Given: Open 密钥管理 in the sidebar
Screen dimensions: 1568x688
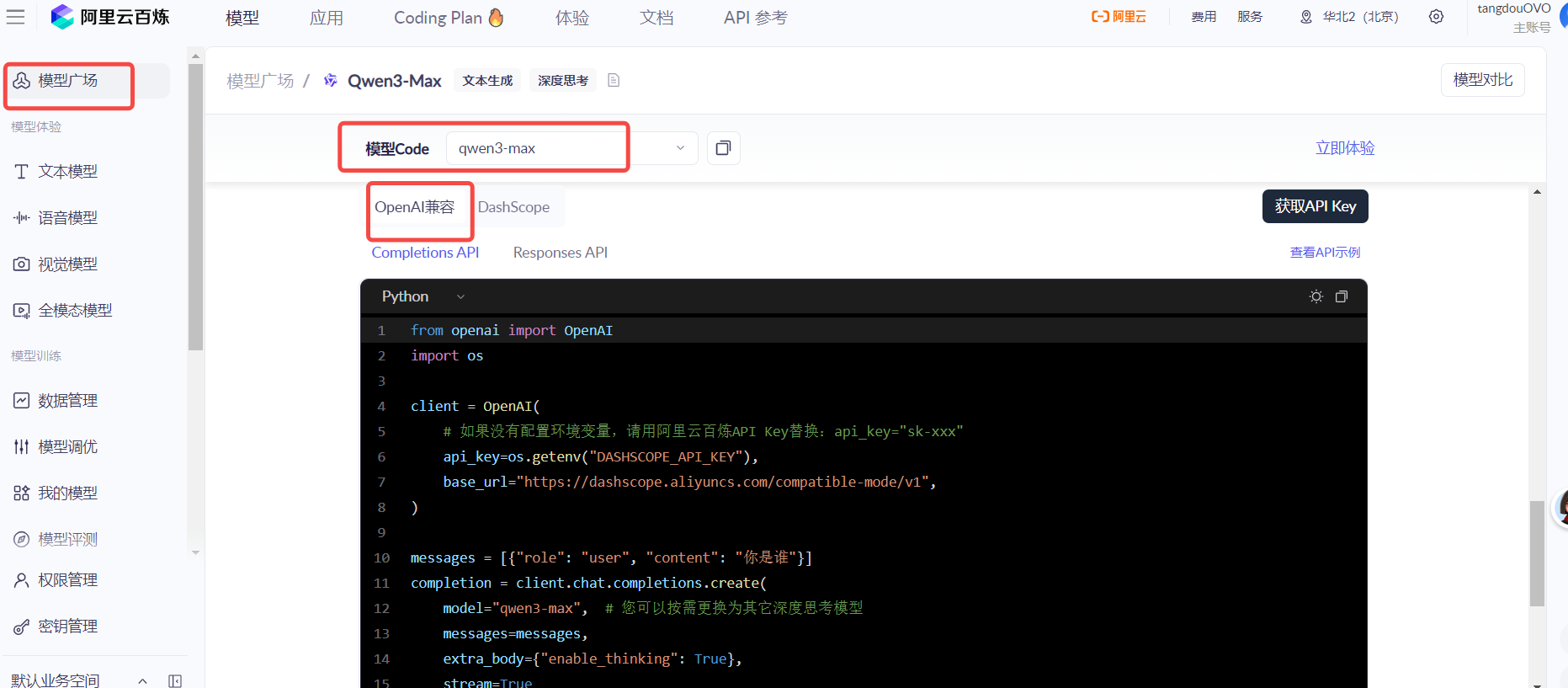Looking at the screenshot, I should (67, 627).
